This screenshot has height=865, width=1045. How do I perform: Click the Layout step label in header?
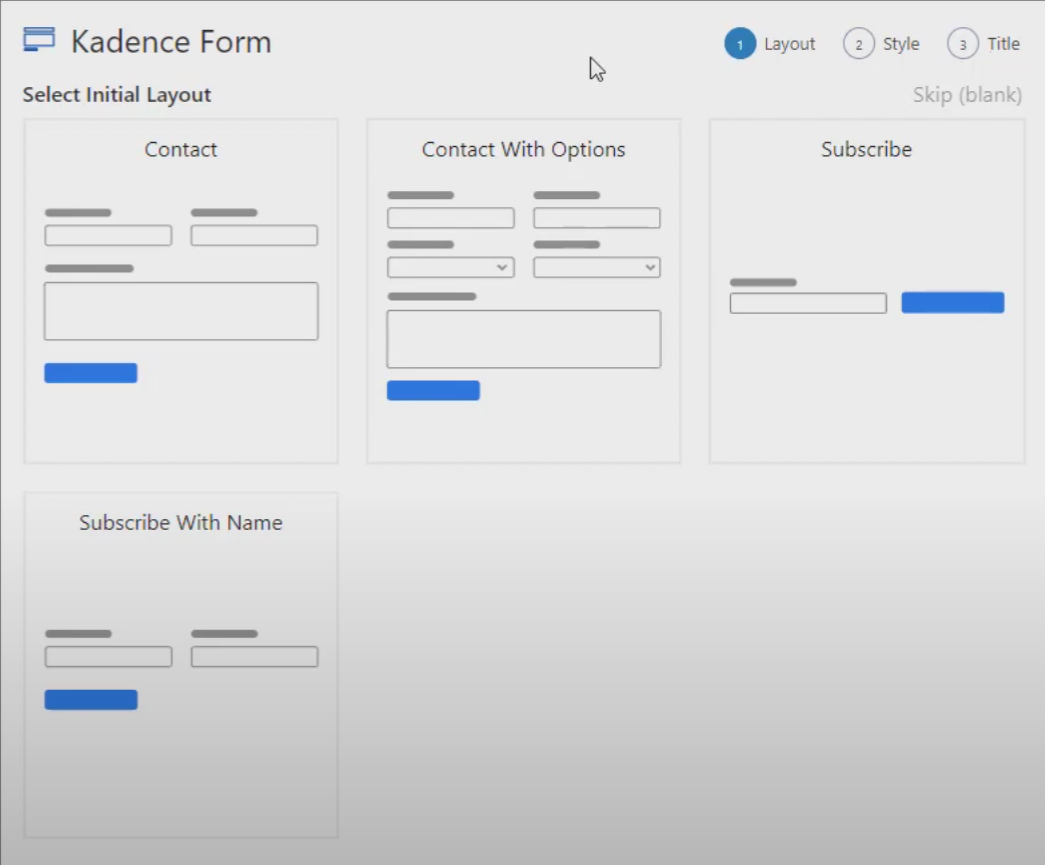tap(790, 43)
